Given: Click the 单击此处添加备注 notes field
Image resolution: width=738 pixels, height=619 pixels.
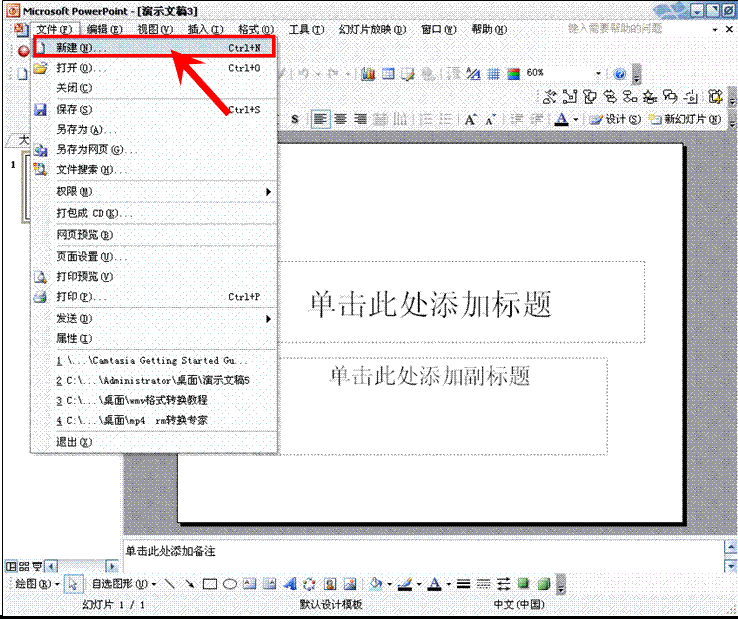Looking at the screenshot, I should click(423, 556).
